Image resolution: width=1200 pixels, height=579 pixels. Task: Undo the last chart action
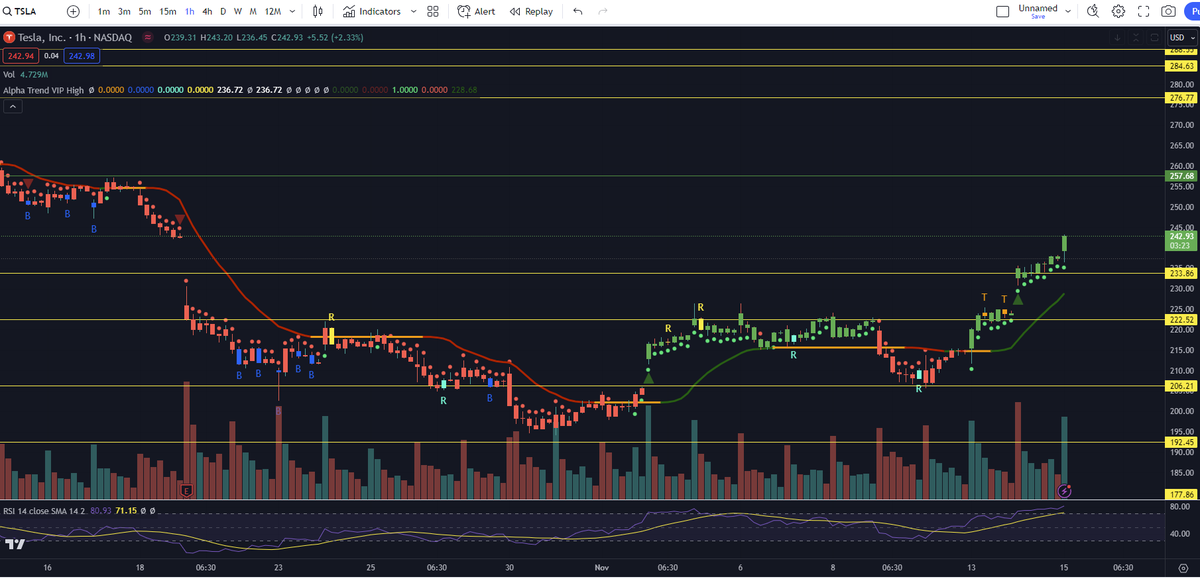[x=578, y=12]
